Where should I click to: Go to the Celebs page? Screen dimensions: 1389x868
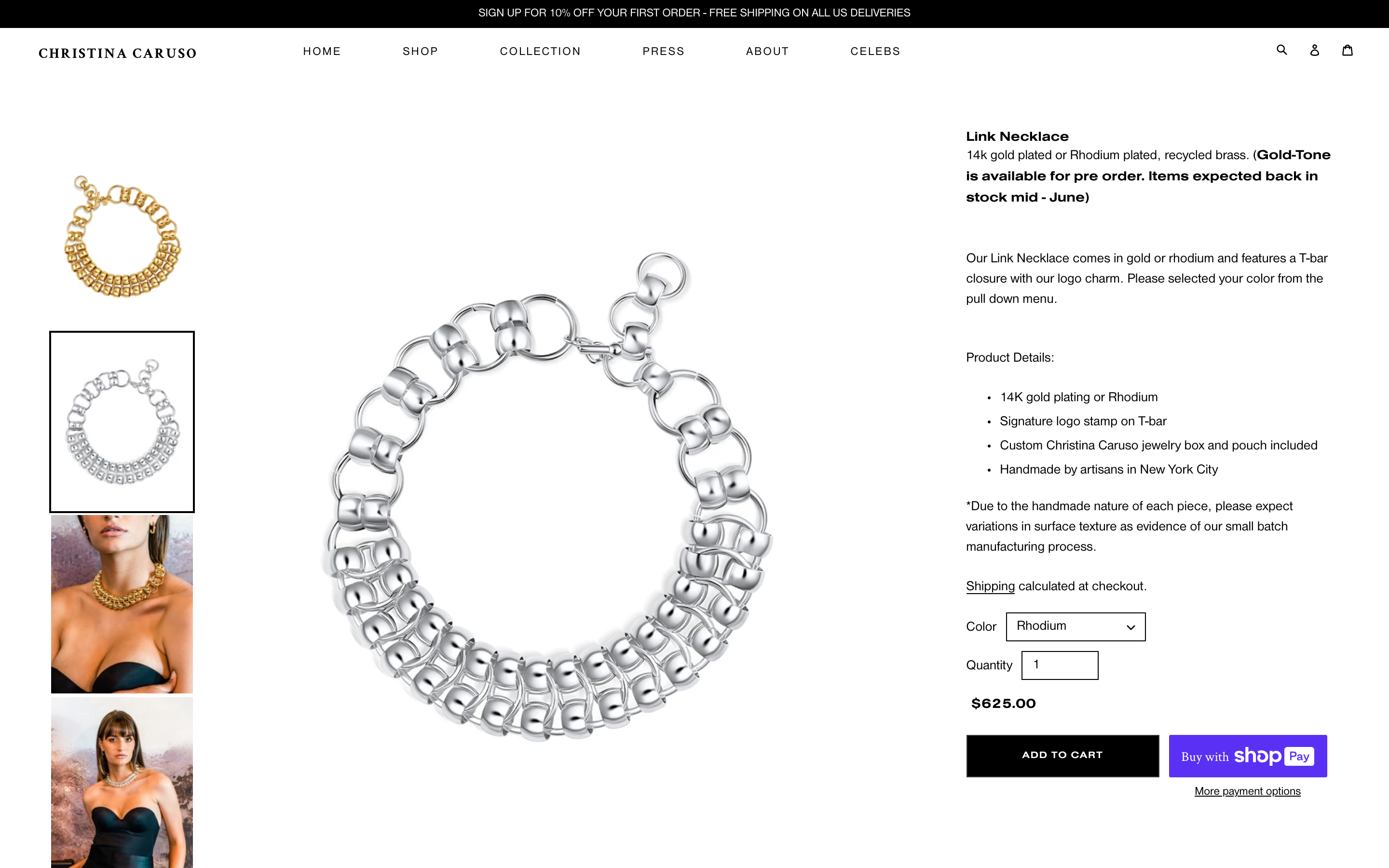(875, 51)
